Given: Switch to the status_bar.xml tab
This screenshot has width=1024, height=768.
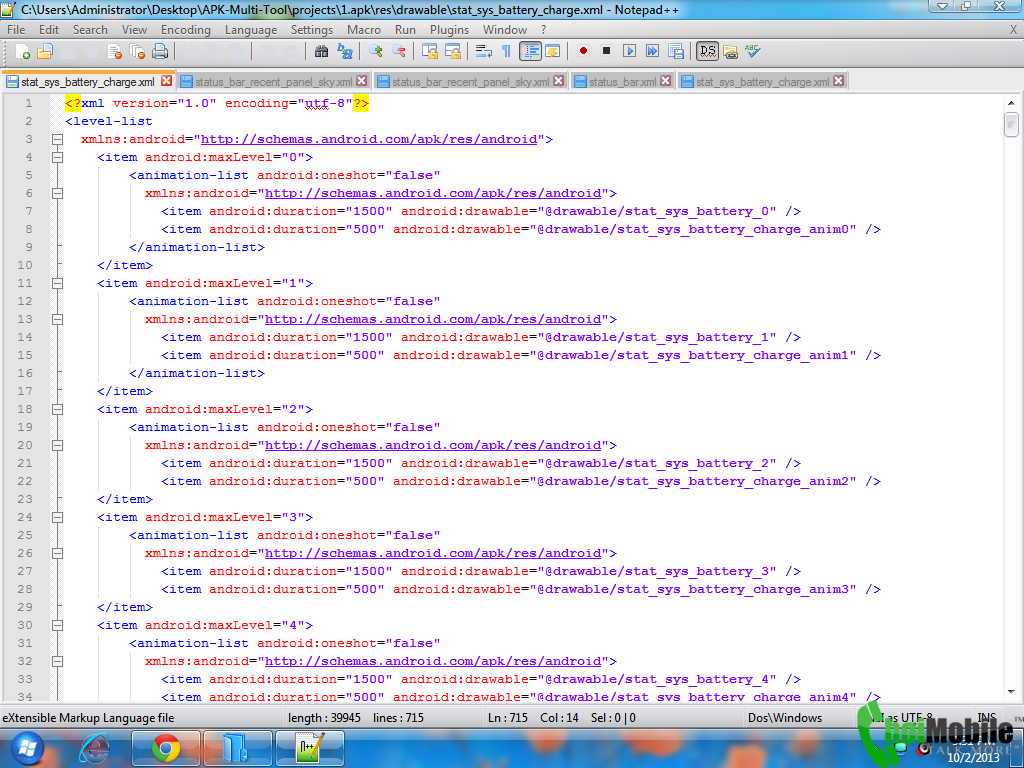Looking at the screenshot, I should [622, 82].
